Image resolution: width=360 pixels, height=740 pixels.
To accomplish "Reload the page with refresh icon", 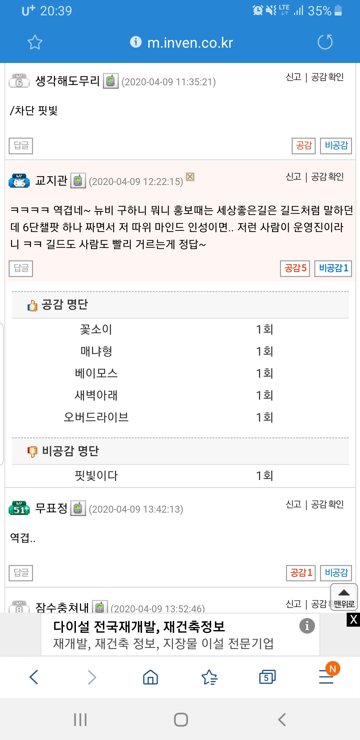I will [x=325, y=42].
